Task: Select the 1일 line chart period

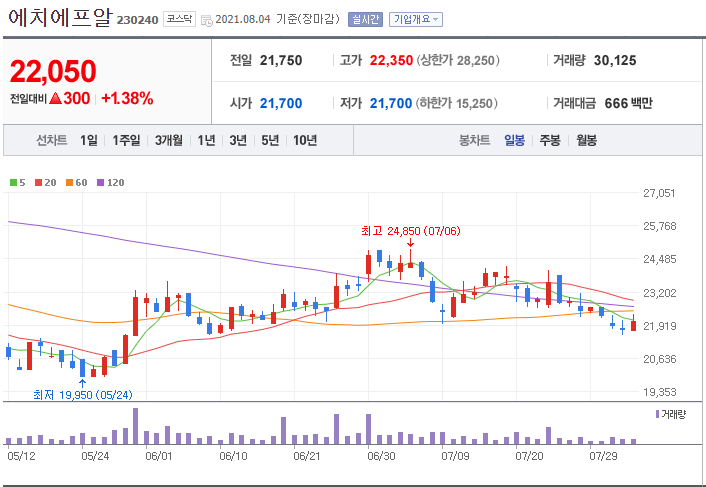Action: tap(89, 140)
